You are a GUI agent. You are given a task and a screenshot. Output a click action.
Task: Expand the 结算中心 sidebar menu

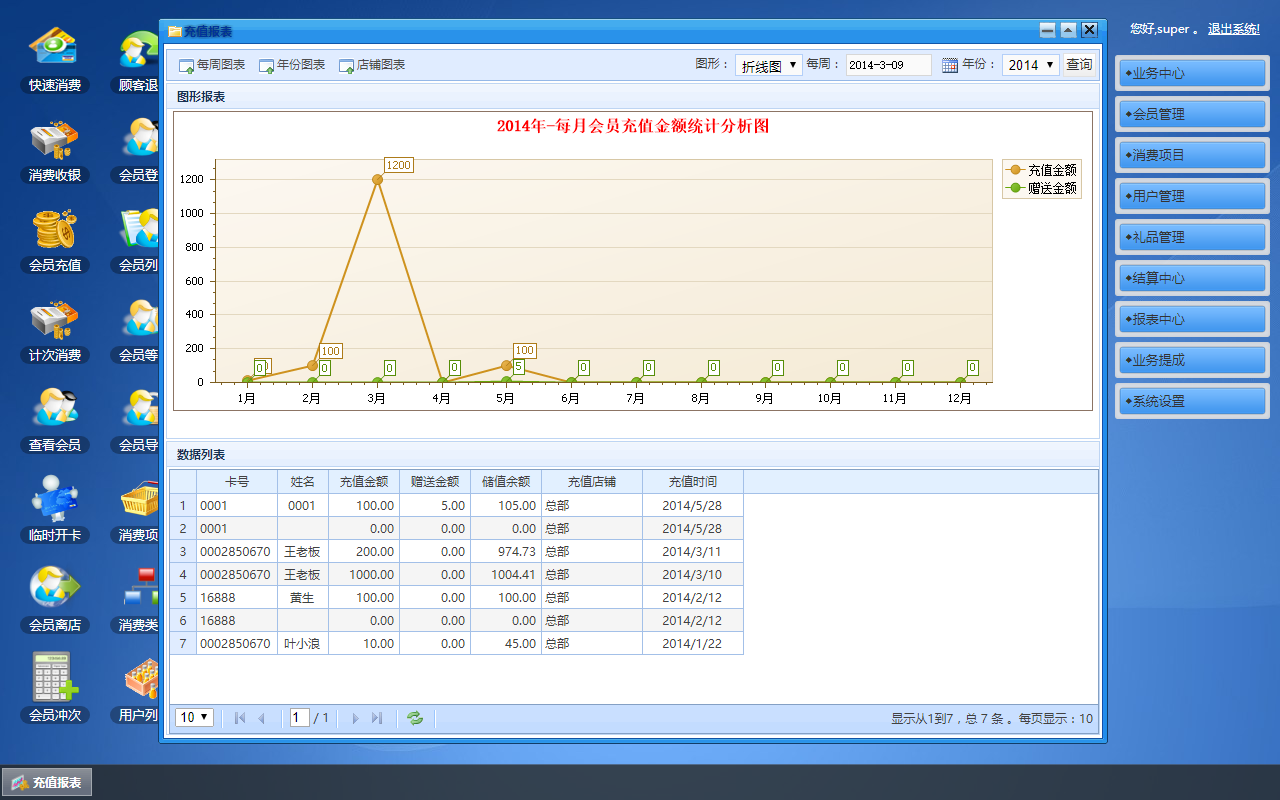pyautogui.click(x=1192, y=278)
